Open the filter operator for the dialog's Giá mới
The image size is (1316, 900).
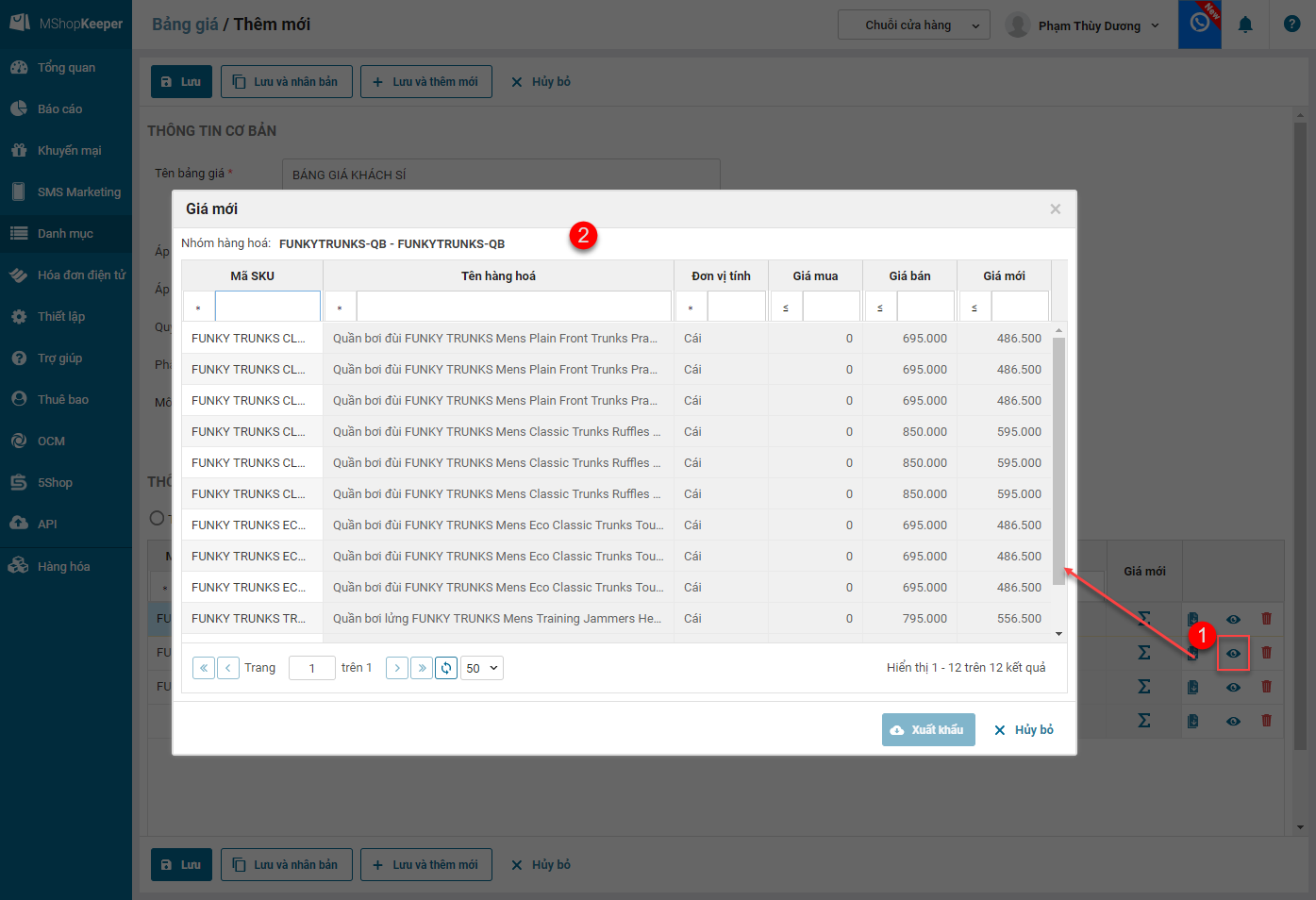pos(975,307)
